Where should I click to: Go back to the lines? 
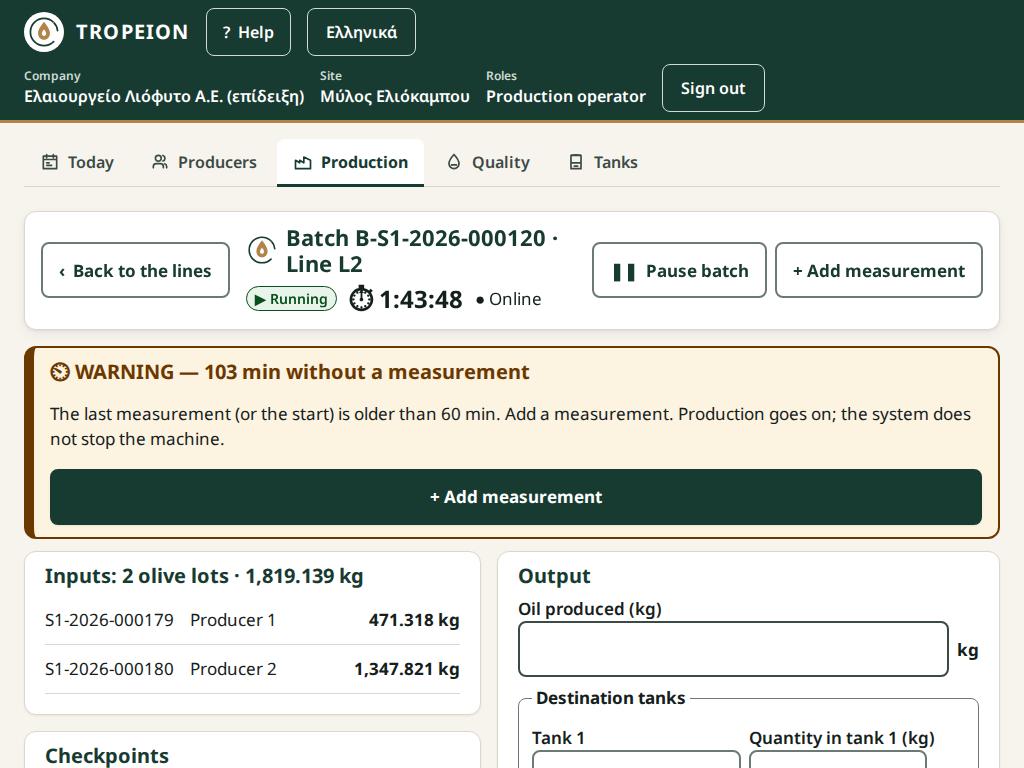[135, 270]
